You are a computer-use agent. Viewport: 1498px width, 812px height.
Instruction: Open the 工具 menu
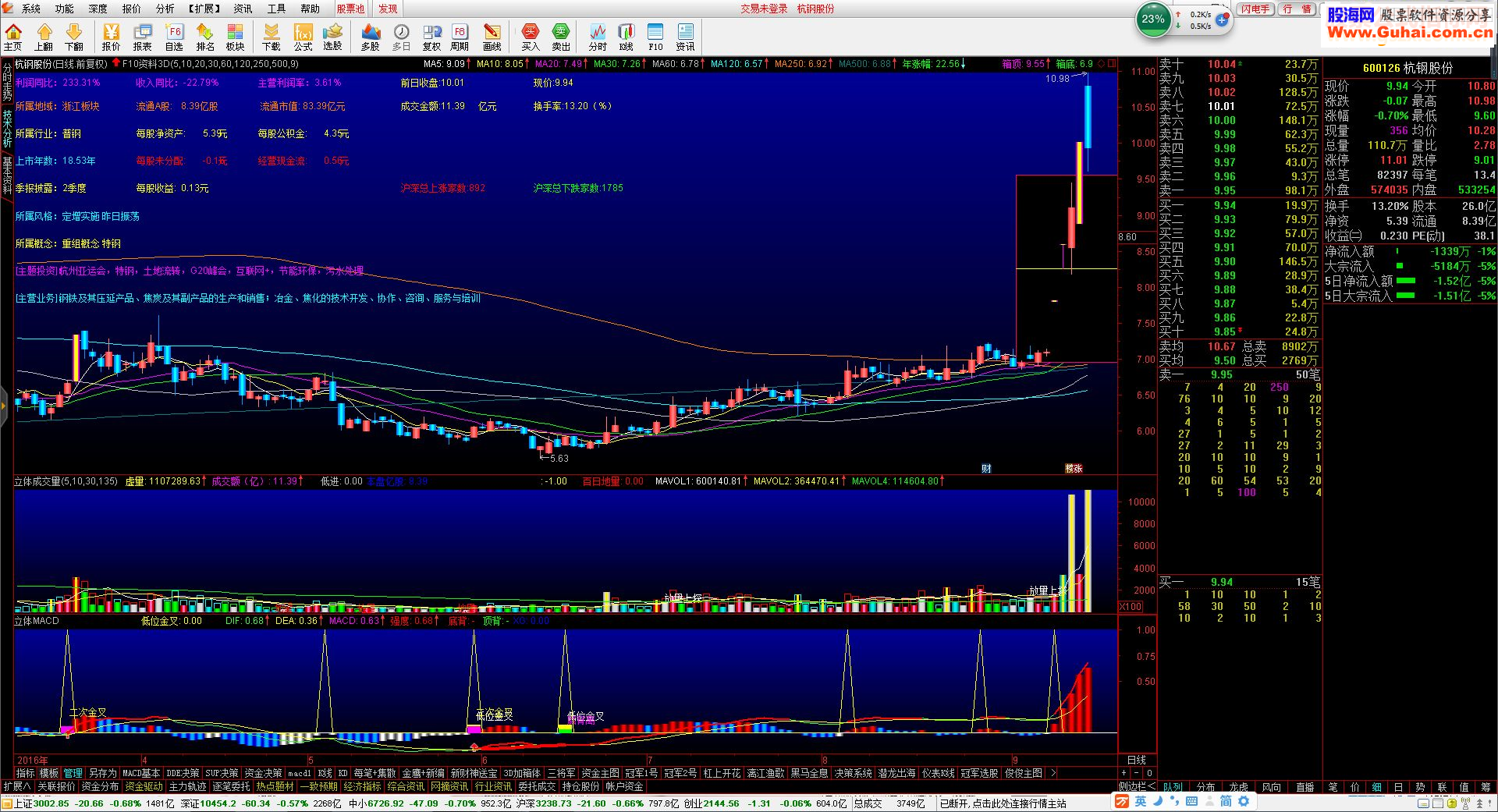[x=277, y=9]
